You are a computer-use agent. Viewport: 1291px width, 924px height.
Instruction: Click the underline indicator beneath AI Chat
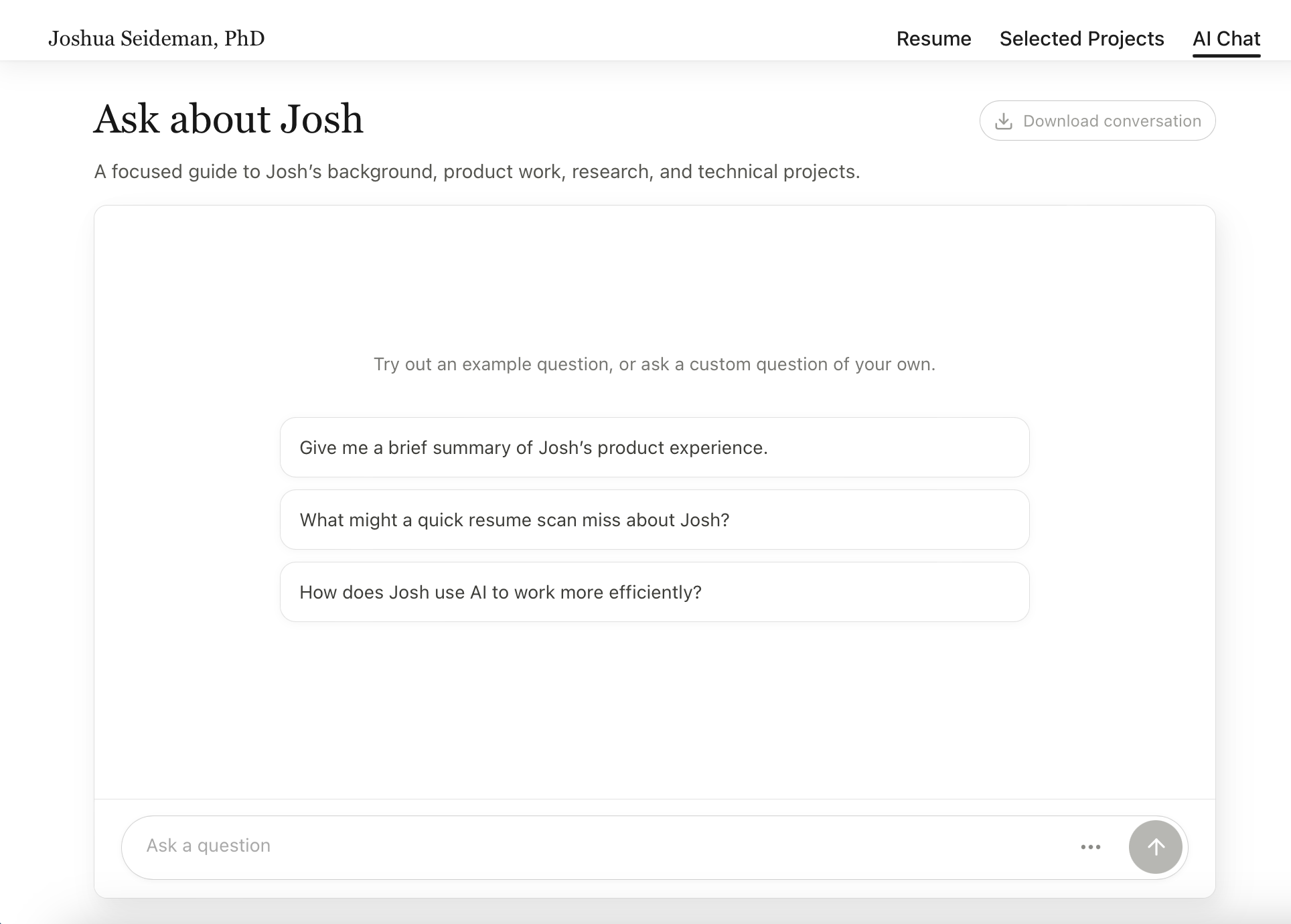[1226, 56]
